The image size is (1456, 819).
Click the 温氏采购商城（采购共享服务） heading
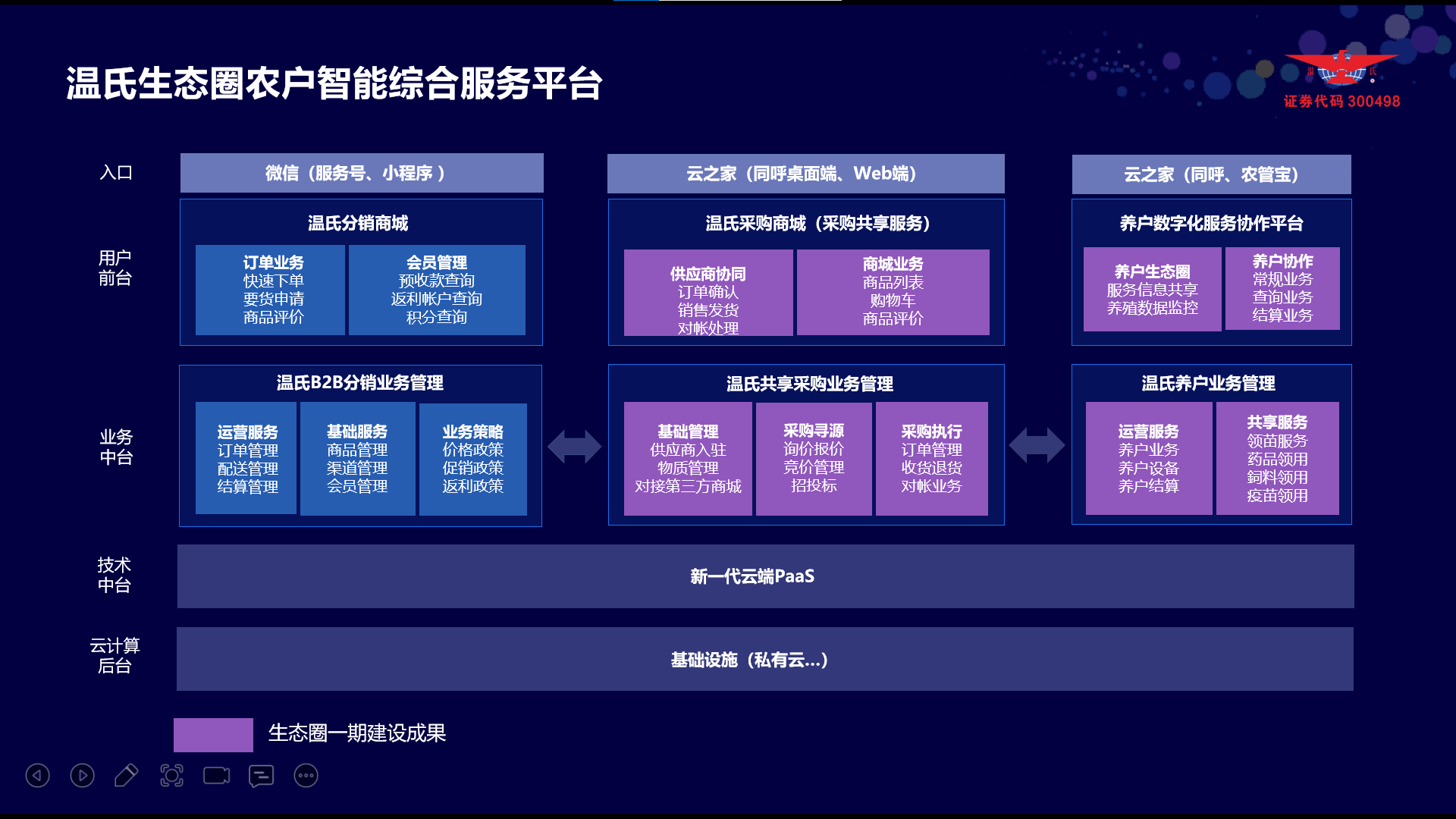(x=817, y=223)
